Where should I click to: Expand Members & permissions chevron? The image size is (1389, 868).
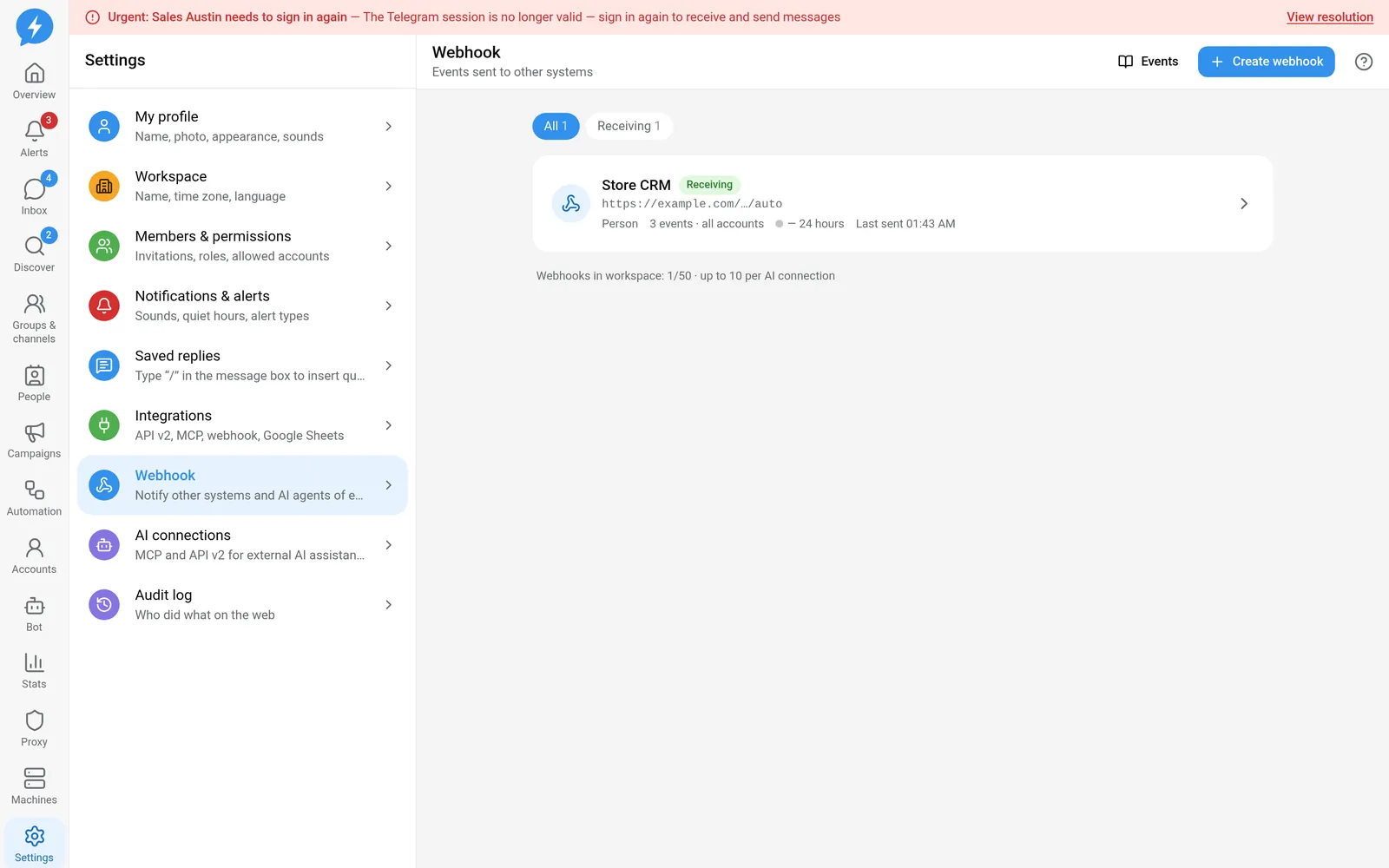pos(388,247)
